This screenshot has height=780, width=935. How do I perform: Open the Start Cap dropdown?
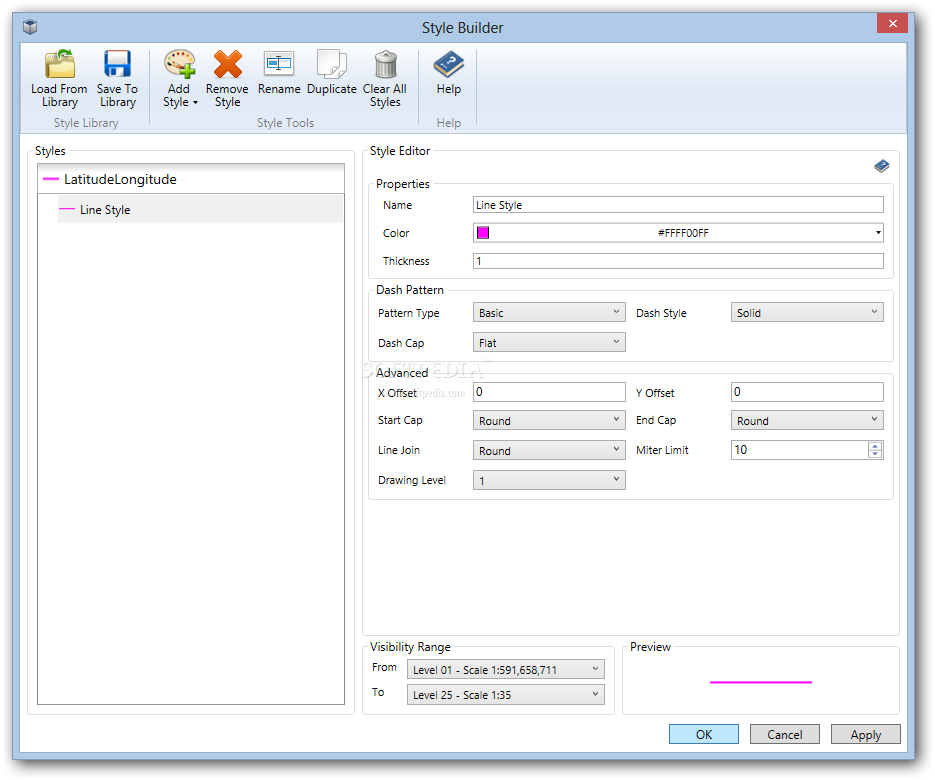tap(549, 420)
